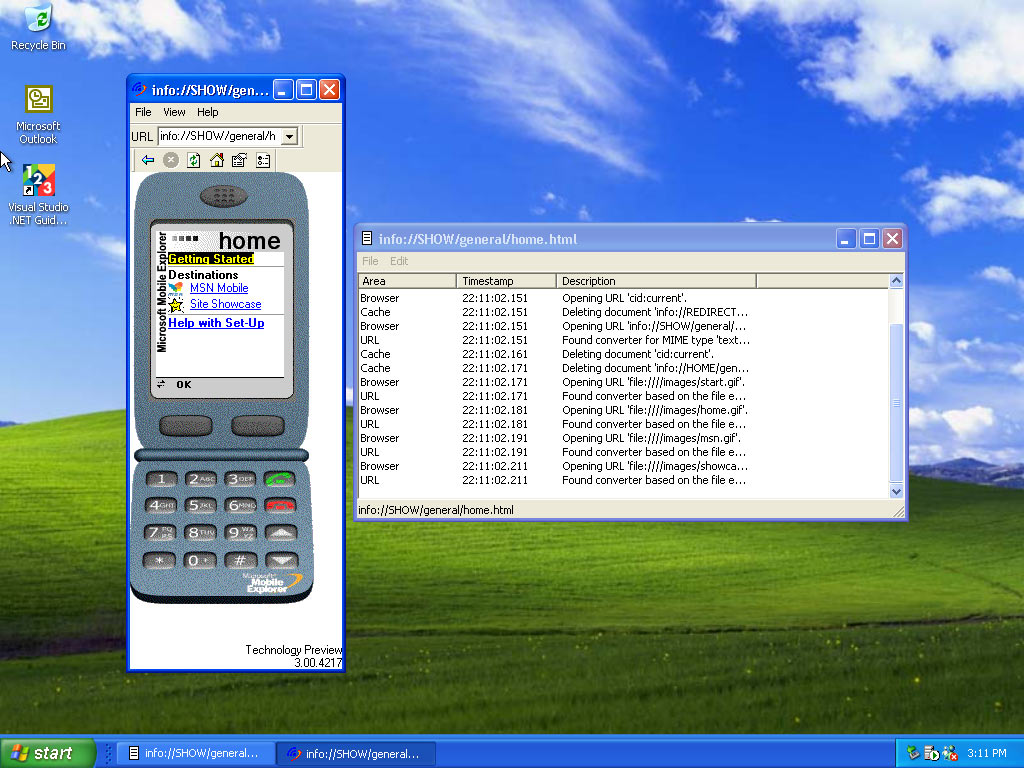
Task: Open the File menu in the emulator window
Action: pyautogui.click(x=143, y=112)
